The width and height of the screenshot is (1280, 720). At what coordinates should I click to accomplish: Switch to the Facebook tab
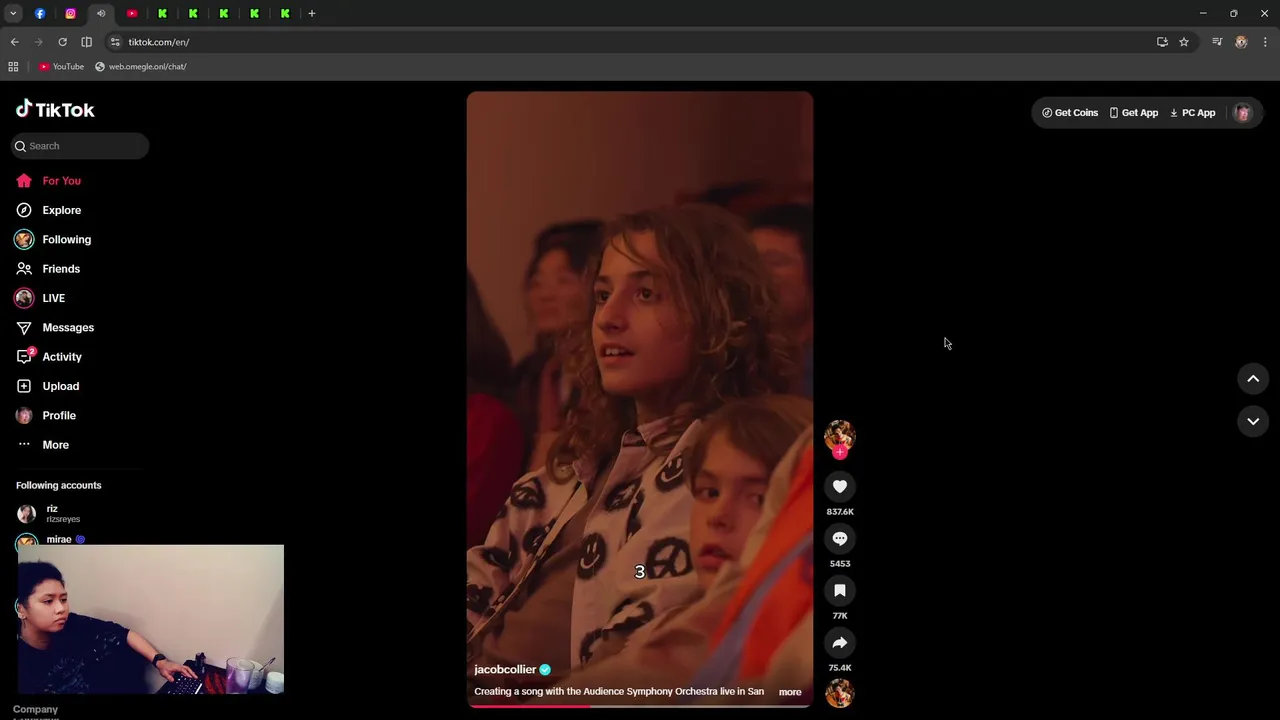tap(40, 13)
